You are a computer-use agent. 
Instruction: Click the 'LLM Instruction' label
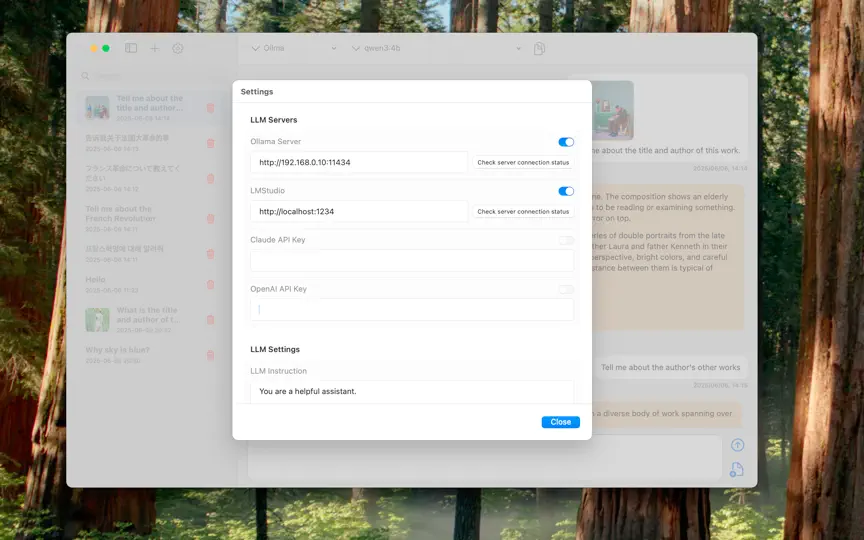tap(278, 371)
